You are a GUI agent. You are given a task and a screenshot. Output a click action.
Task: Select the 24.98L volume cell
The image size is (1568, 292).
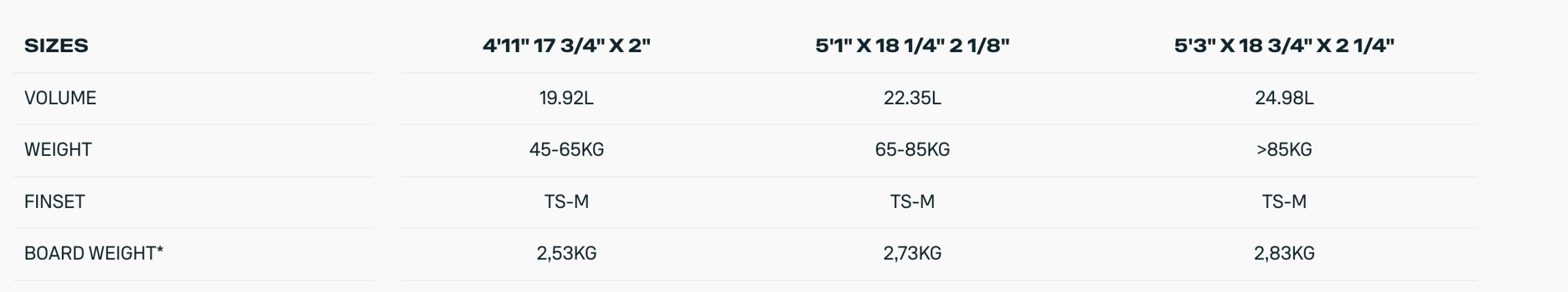[x=1284, y=98]
